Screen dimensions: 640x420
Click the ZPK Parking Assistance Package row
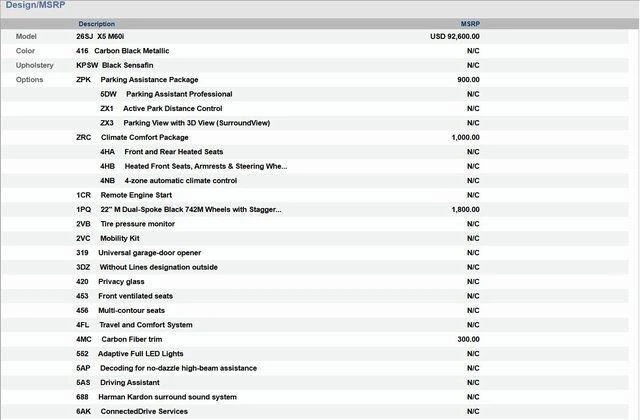click(x=148, y=79)
